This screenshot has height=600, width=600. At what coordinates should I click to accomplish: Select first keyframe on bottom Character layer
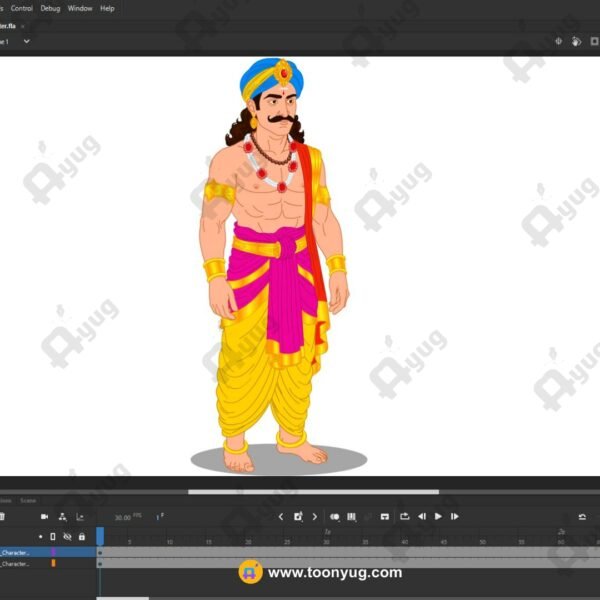pos(100,564)
